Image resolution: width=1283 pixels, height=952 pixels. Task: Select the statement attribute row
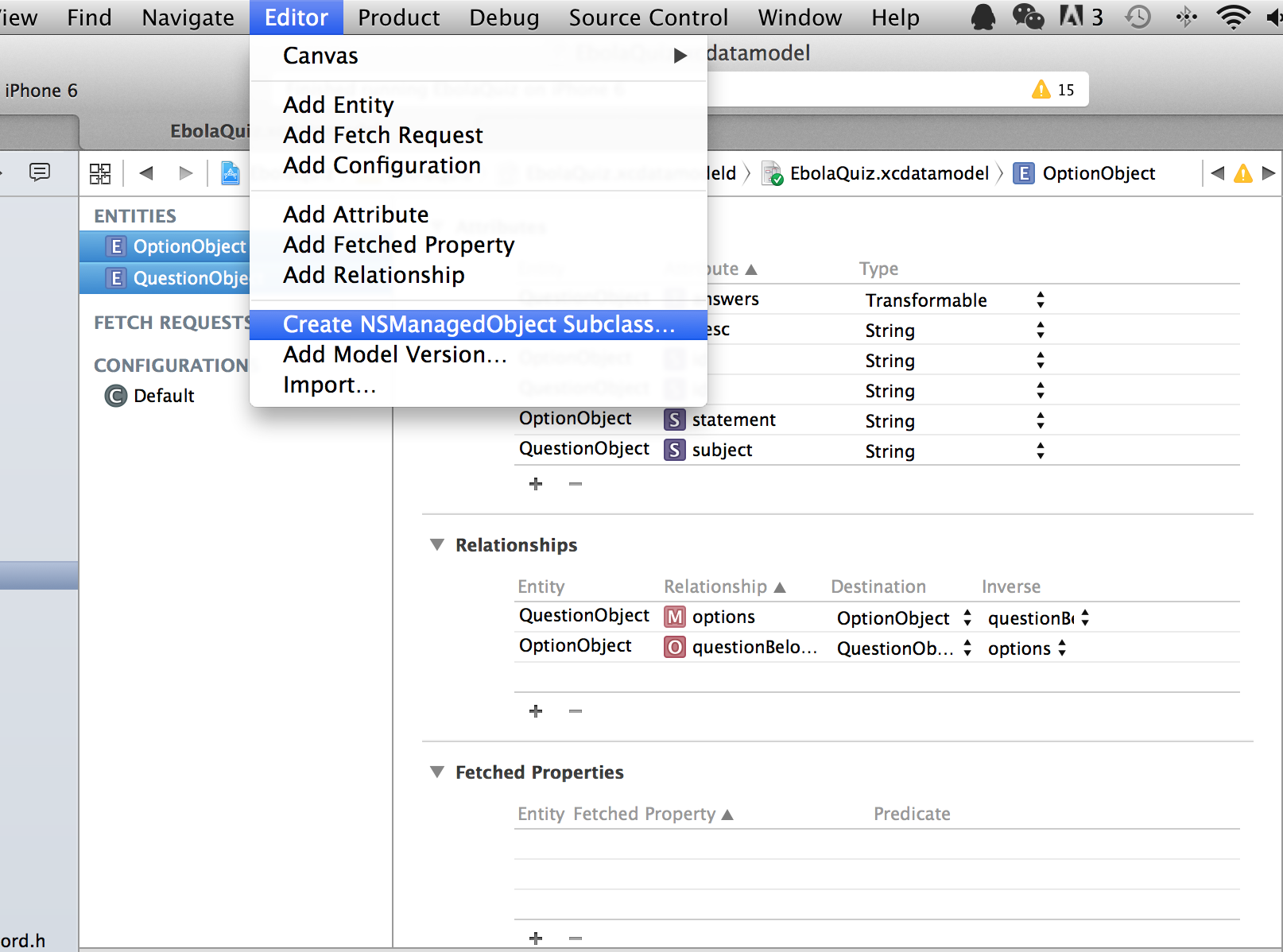(877, 420)
